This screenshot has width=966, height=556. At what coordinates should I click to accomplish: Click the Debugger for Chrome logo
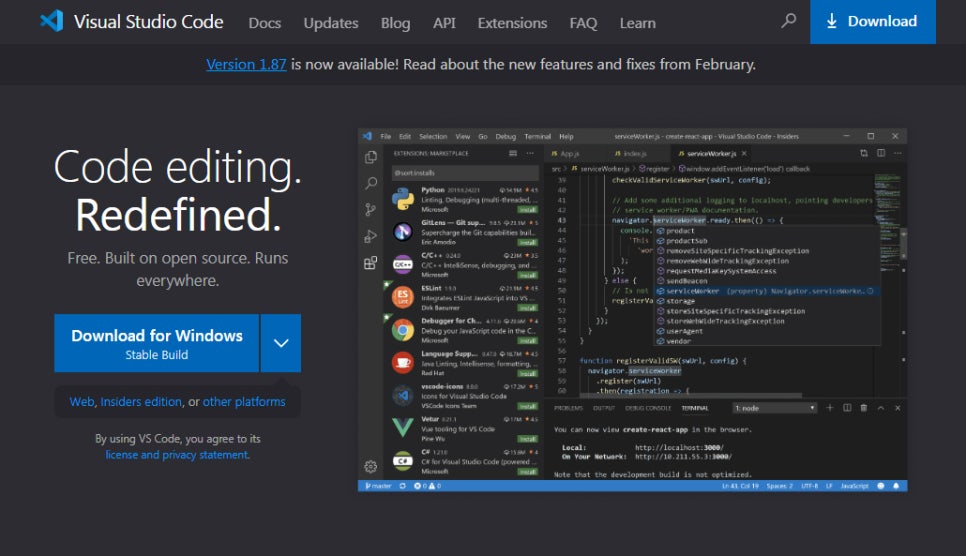point(403,330)
